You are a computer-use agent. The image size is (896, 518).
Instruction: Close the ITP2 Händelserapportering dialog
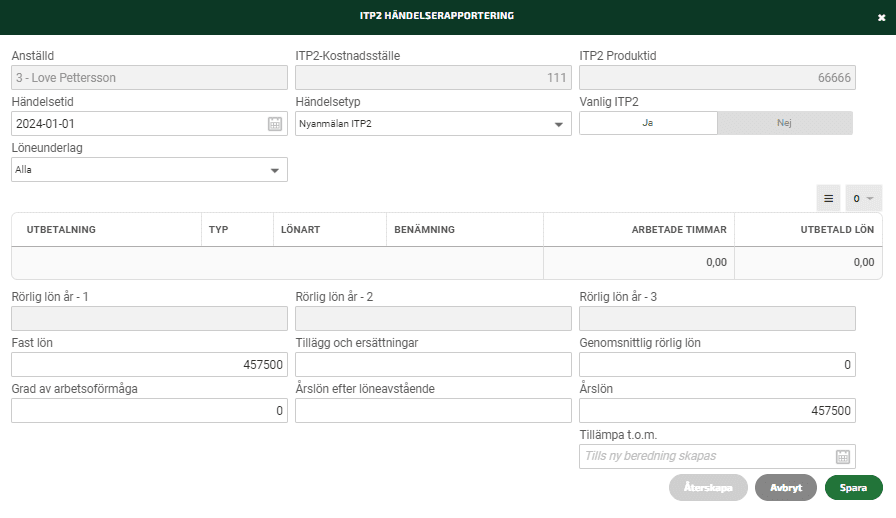click(881, 18)
